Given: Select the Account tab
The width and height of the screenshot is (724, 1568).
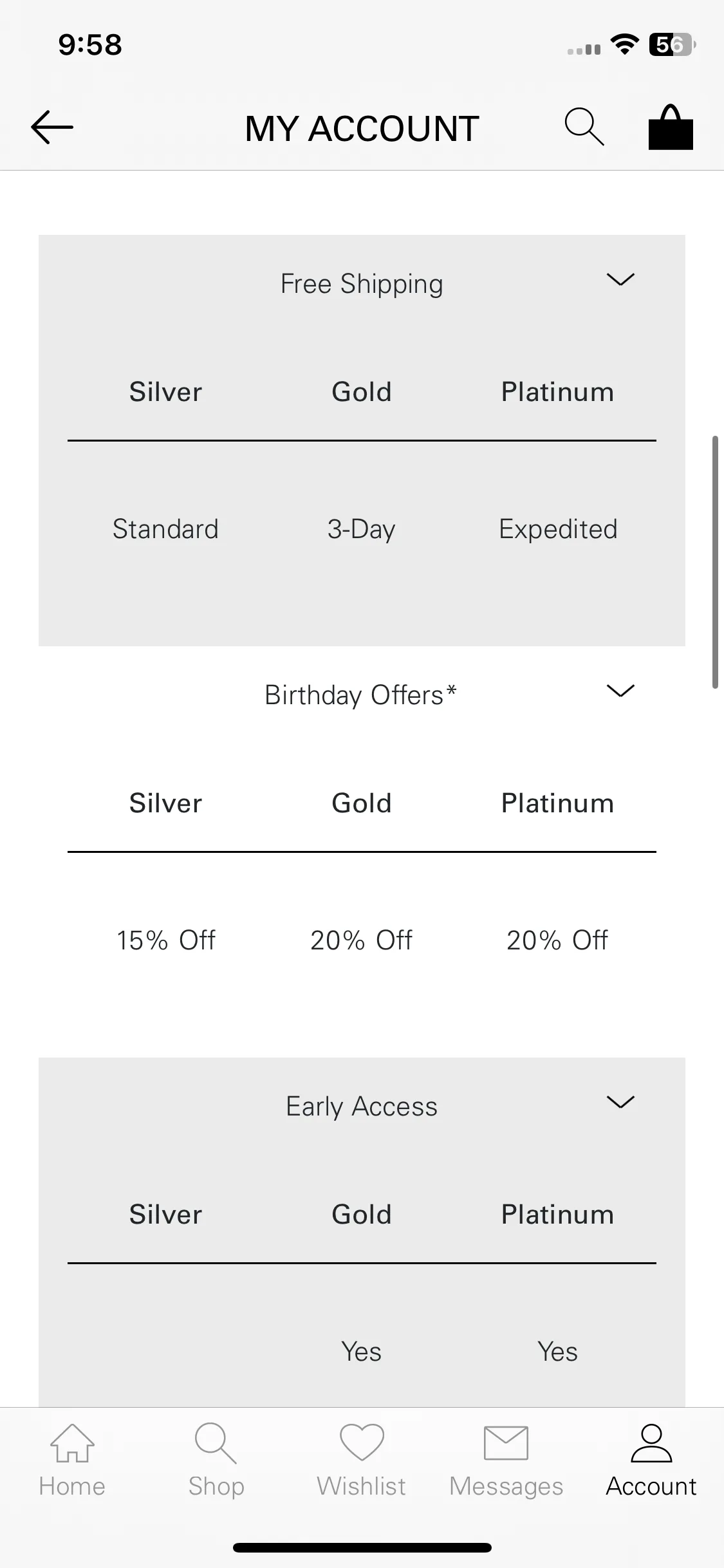Looking at the screenshot, I should 651,1461.
